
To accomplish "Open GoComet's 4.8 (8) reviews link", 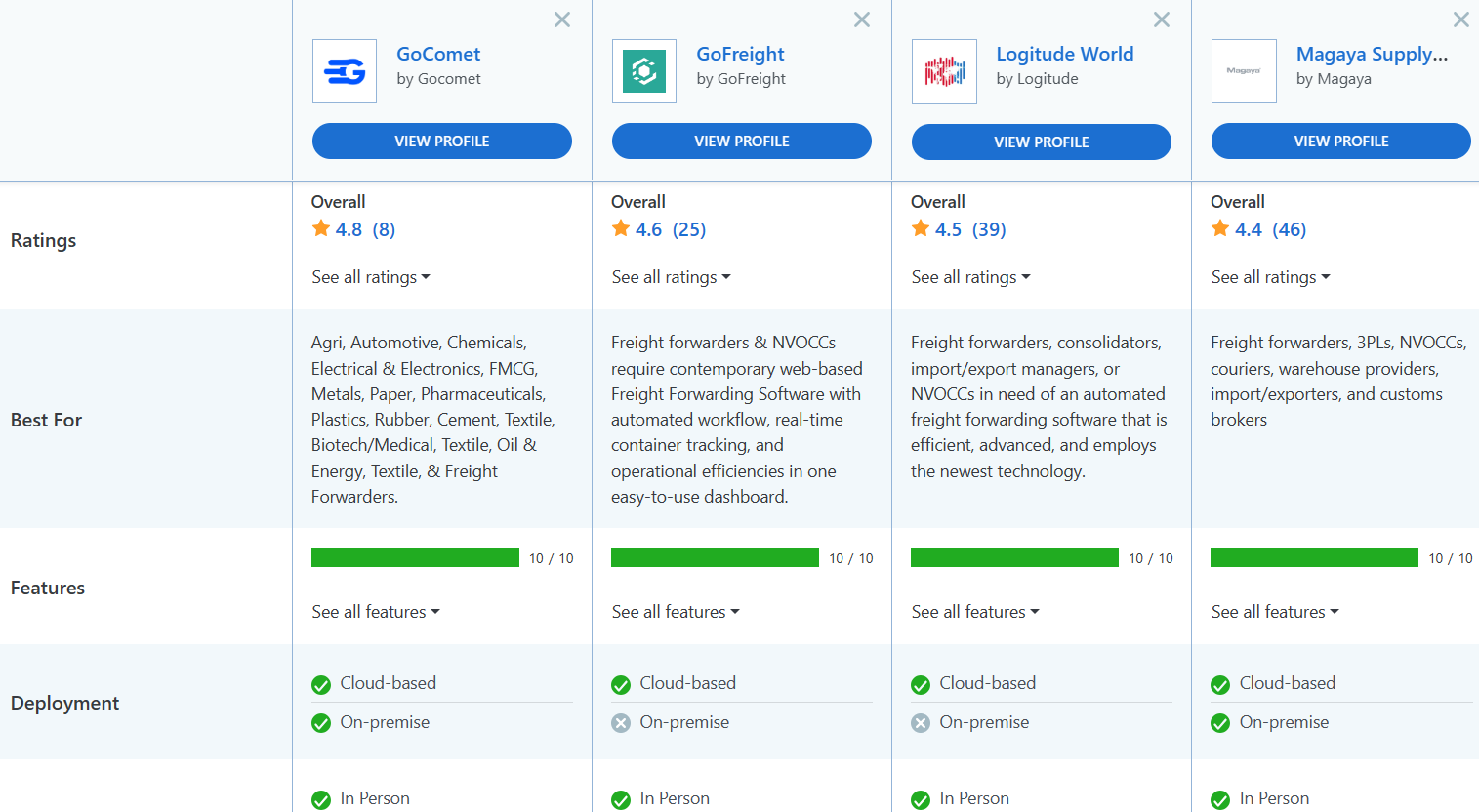I will 365,229.
